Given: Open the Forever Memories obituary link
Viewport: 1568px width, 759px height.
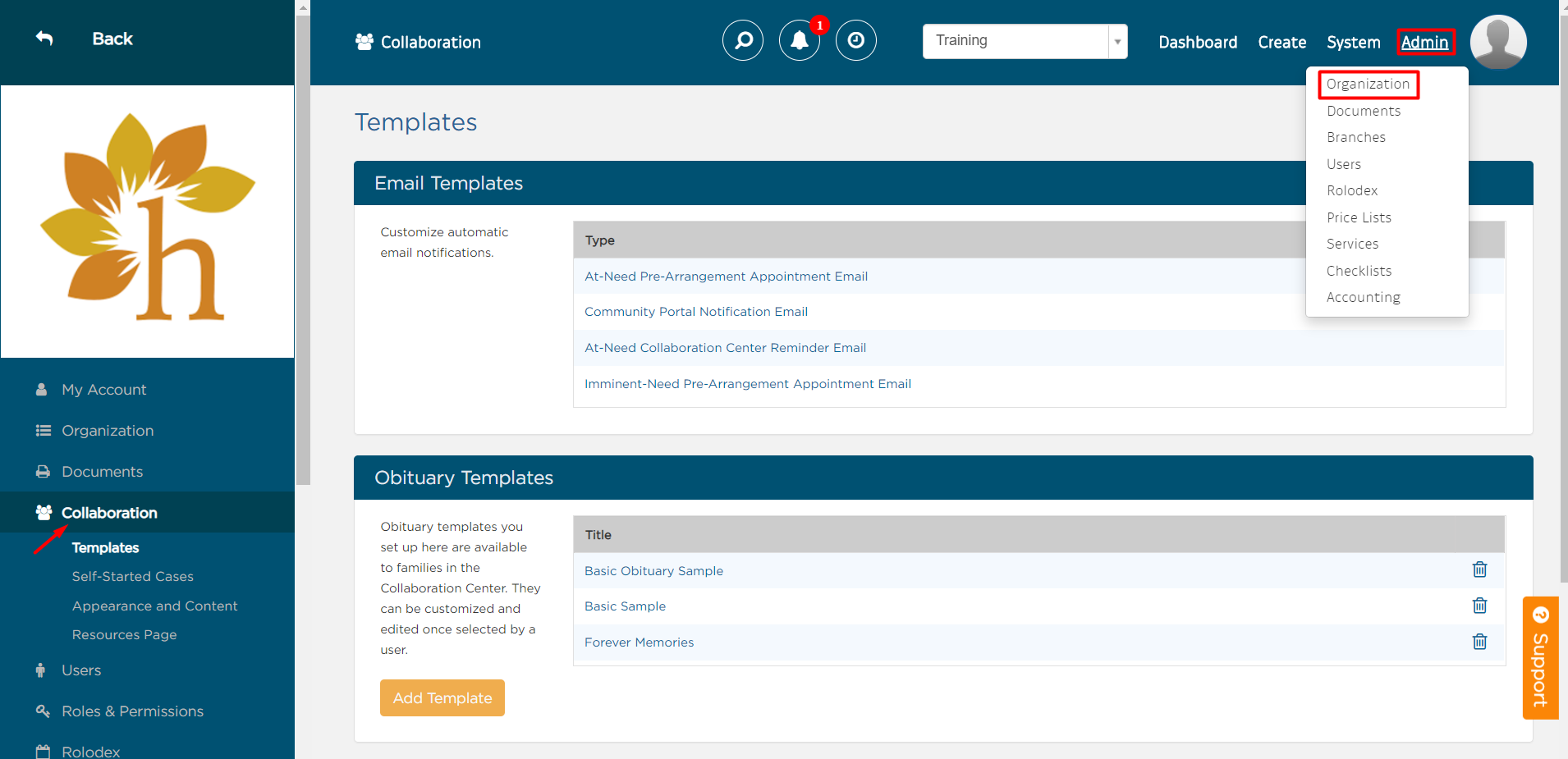Looking at the screenshot, I should 639,642.
